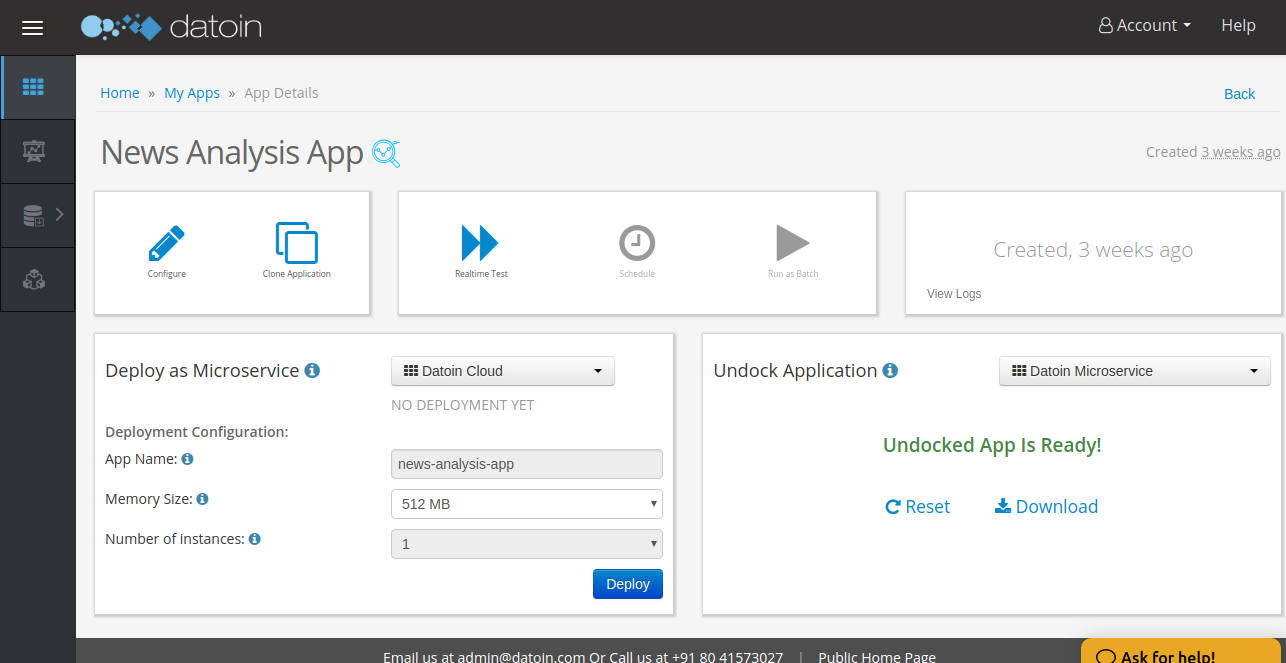This screenshot has height=663, width=1286.
Task: Click the Clone Application icon
Action: tap(296, 243)
